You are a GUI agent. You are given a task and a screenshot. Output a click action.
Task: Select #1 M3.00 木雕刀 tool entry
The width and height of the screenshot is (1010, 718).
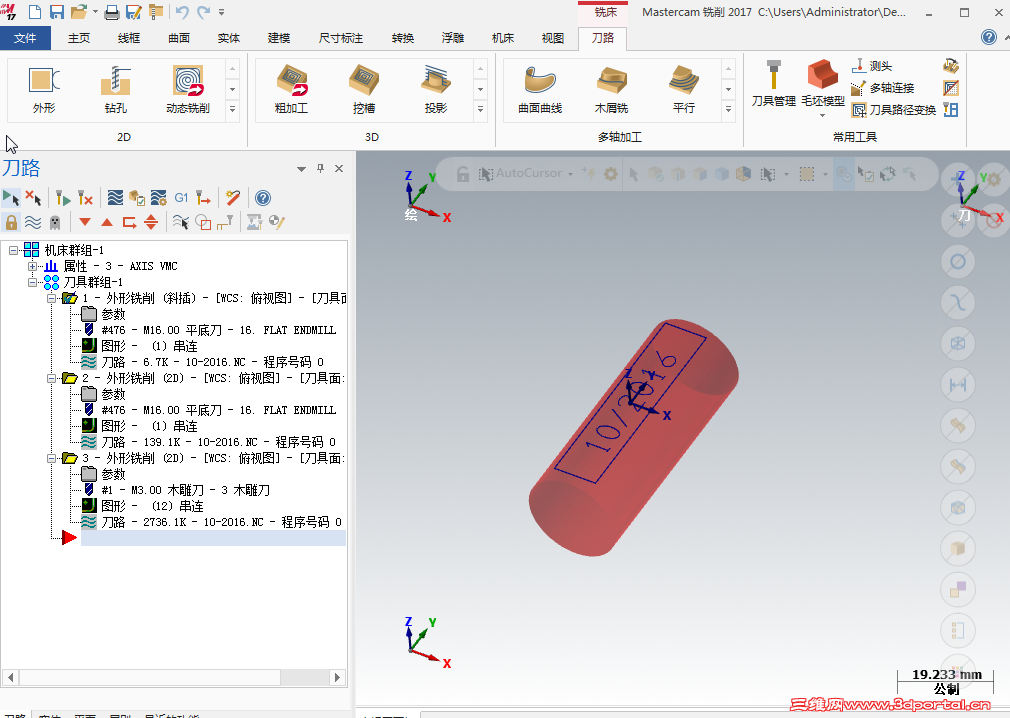coord(176,490)
